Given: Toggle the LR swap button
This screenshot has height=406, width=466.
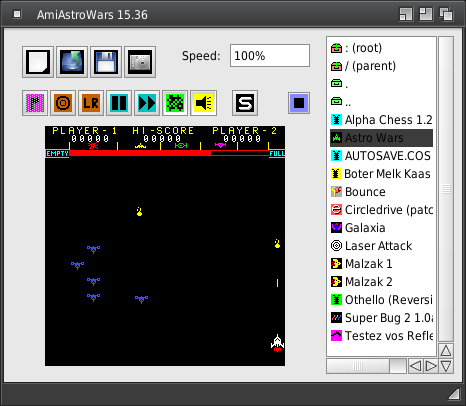Looking at the screenshot, I should point(91,103).
